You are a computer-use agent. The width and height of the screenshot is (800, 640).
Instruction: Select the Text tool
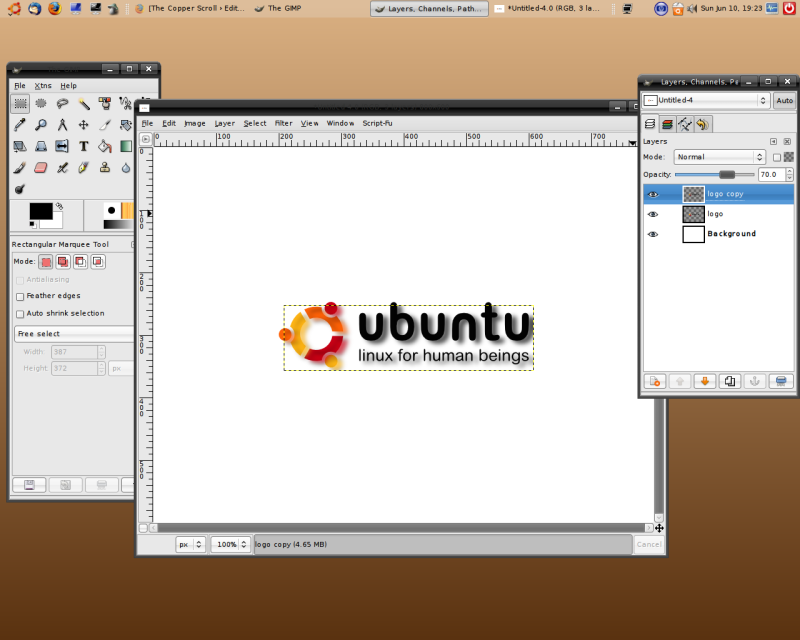pyautogui.click(x=84, y=146)
